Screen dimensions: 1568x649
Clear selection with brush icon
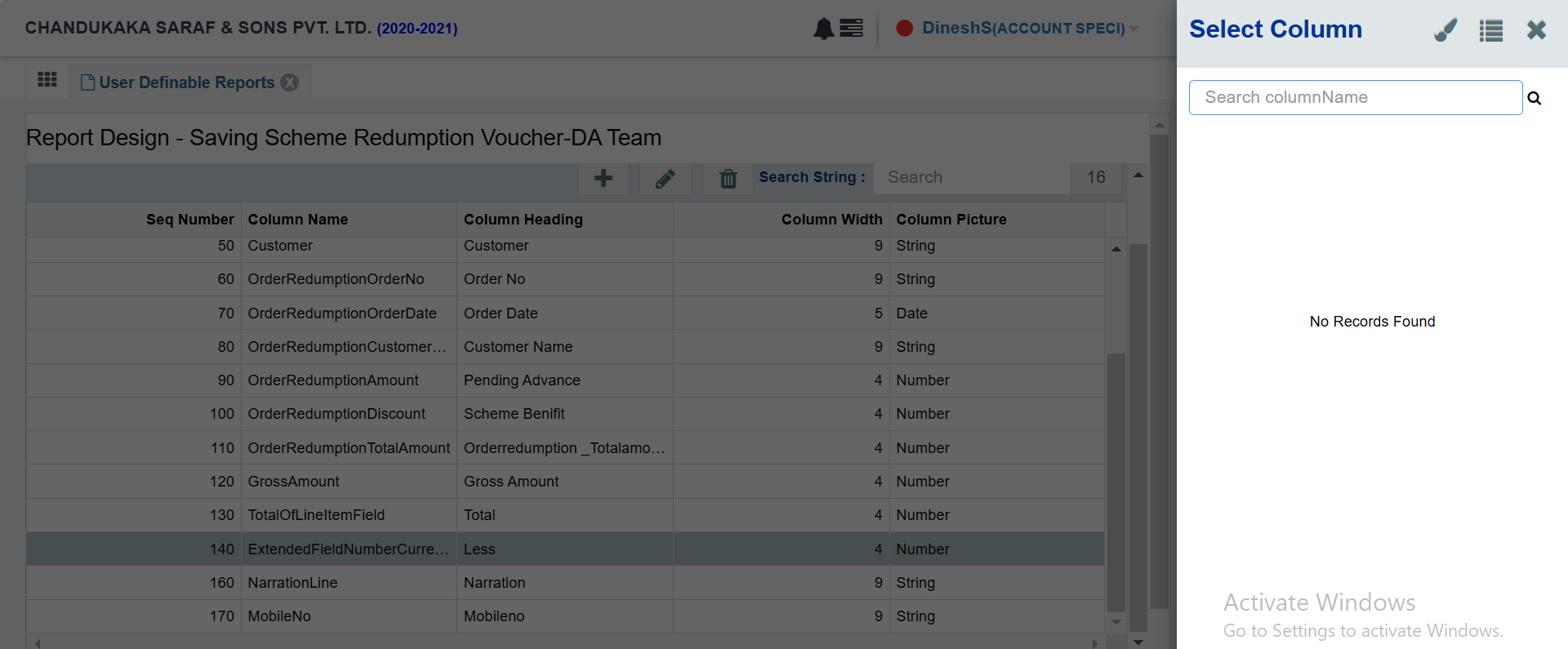point(1445,30)
